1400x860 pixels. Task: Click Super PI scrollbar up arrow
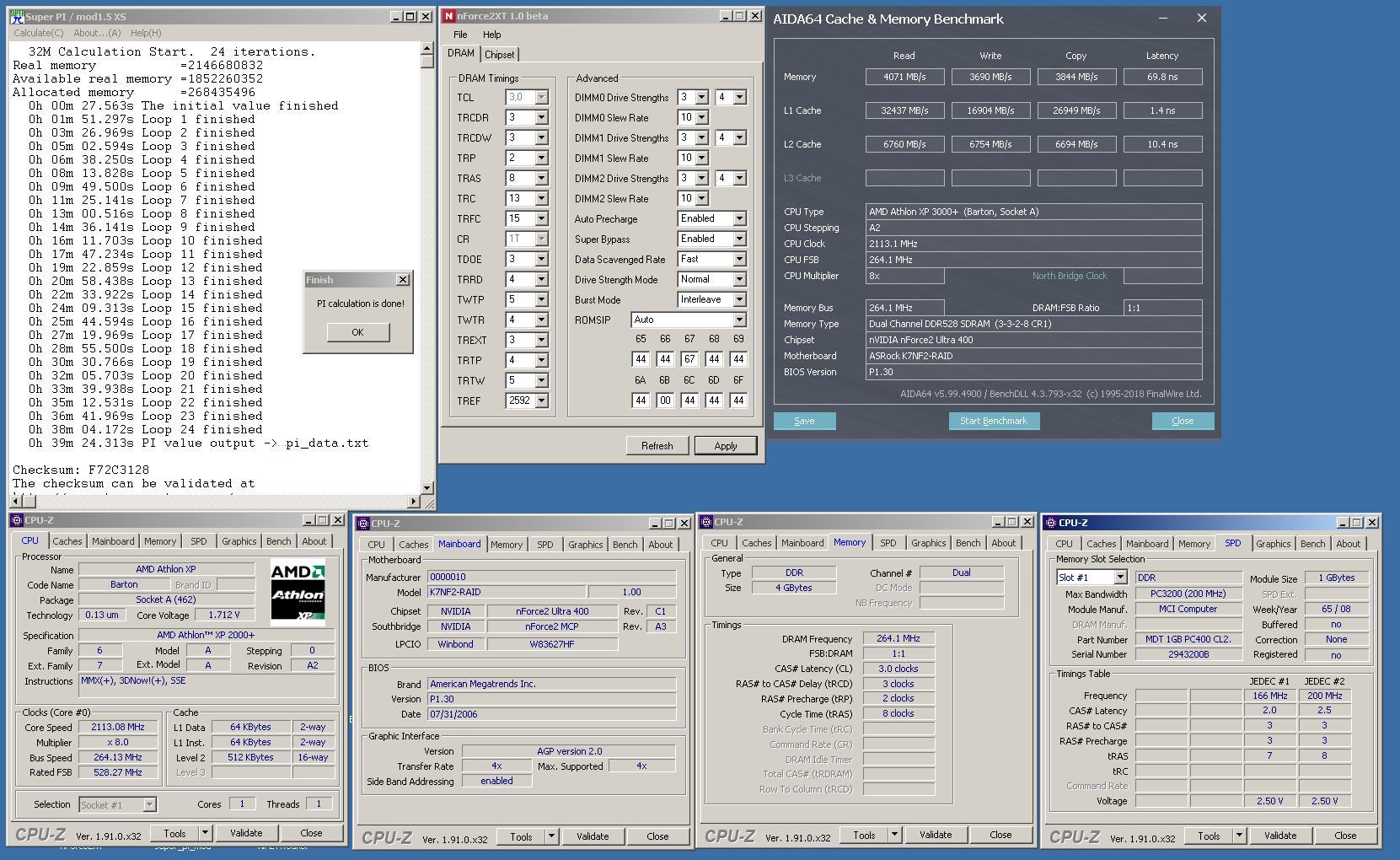(426, 51)
